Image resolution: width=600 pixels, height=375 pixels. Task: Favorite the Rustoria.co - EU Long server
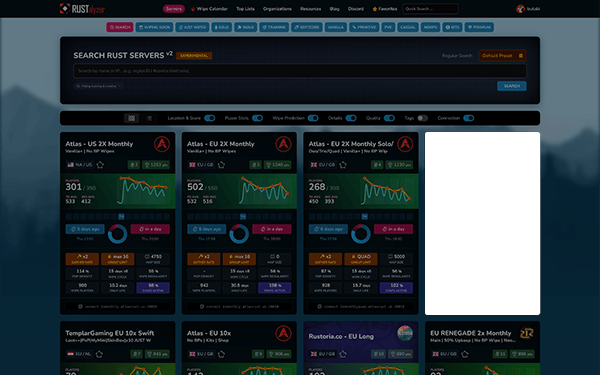pyautogui.click(x=343, y=354)
